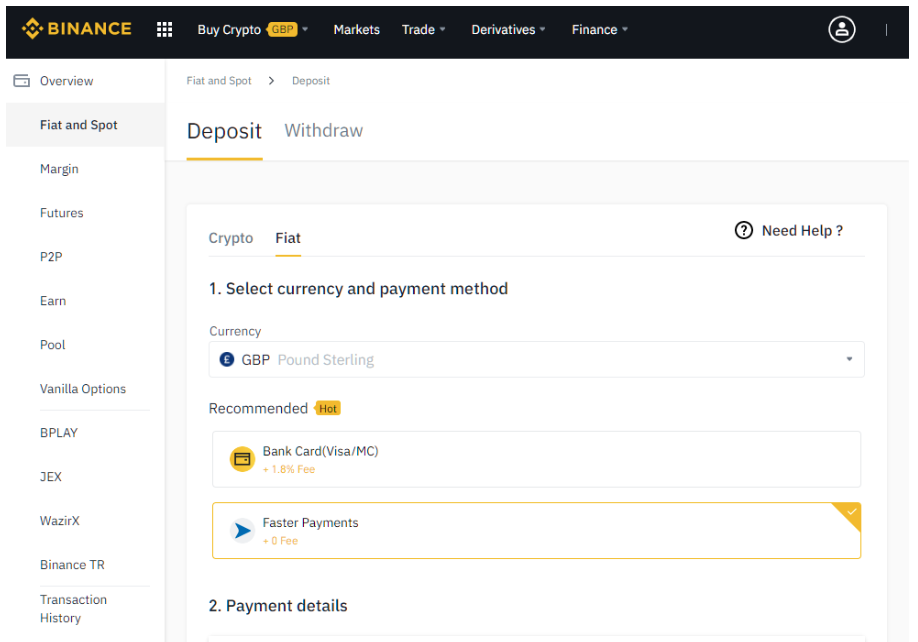Click the checkmark on Faster Payments card
Image resolution: width=918 pixels, height=642 pixels.
(851, 512)
